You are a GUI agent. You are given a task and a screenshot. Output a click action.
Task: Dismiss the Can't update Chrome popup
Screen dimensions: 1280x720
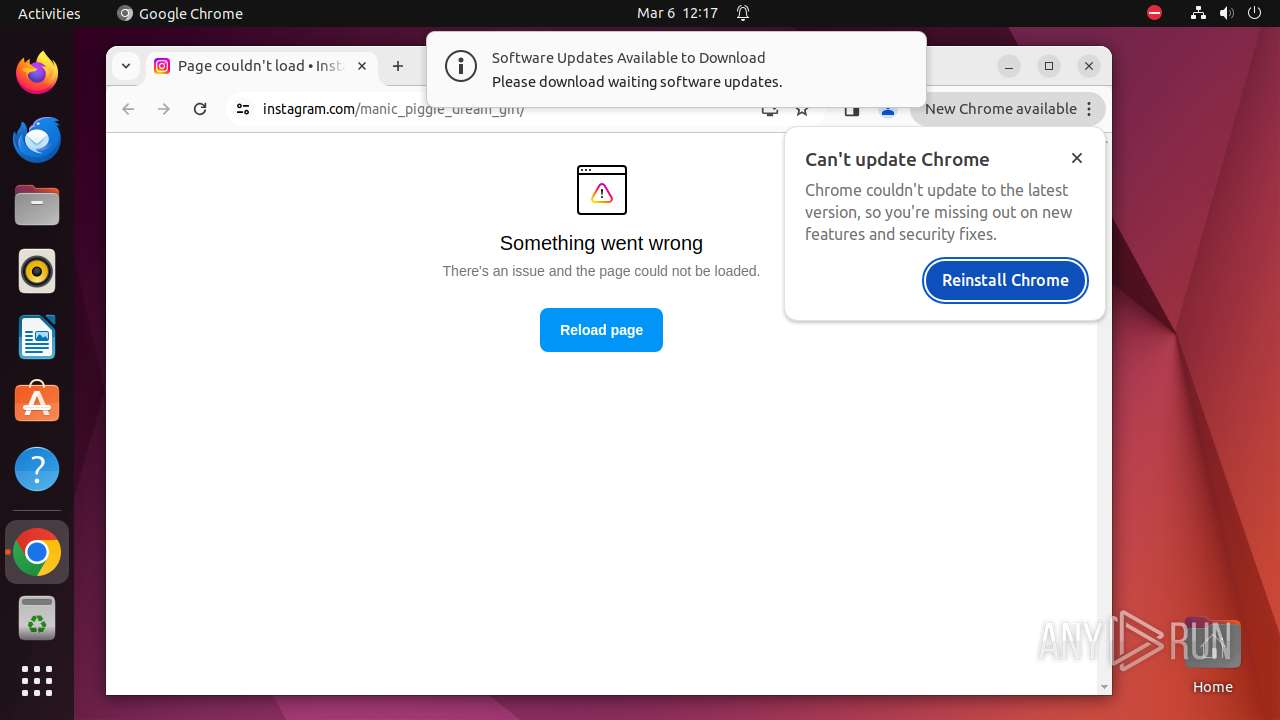coord(1077,158)
